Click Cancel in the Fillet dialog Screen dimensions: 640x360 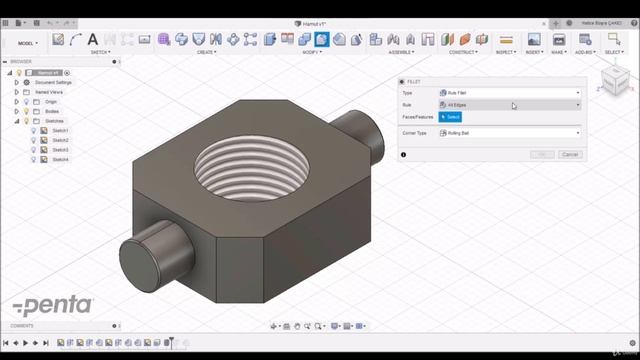(570, 154)
